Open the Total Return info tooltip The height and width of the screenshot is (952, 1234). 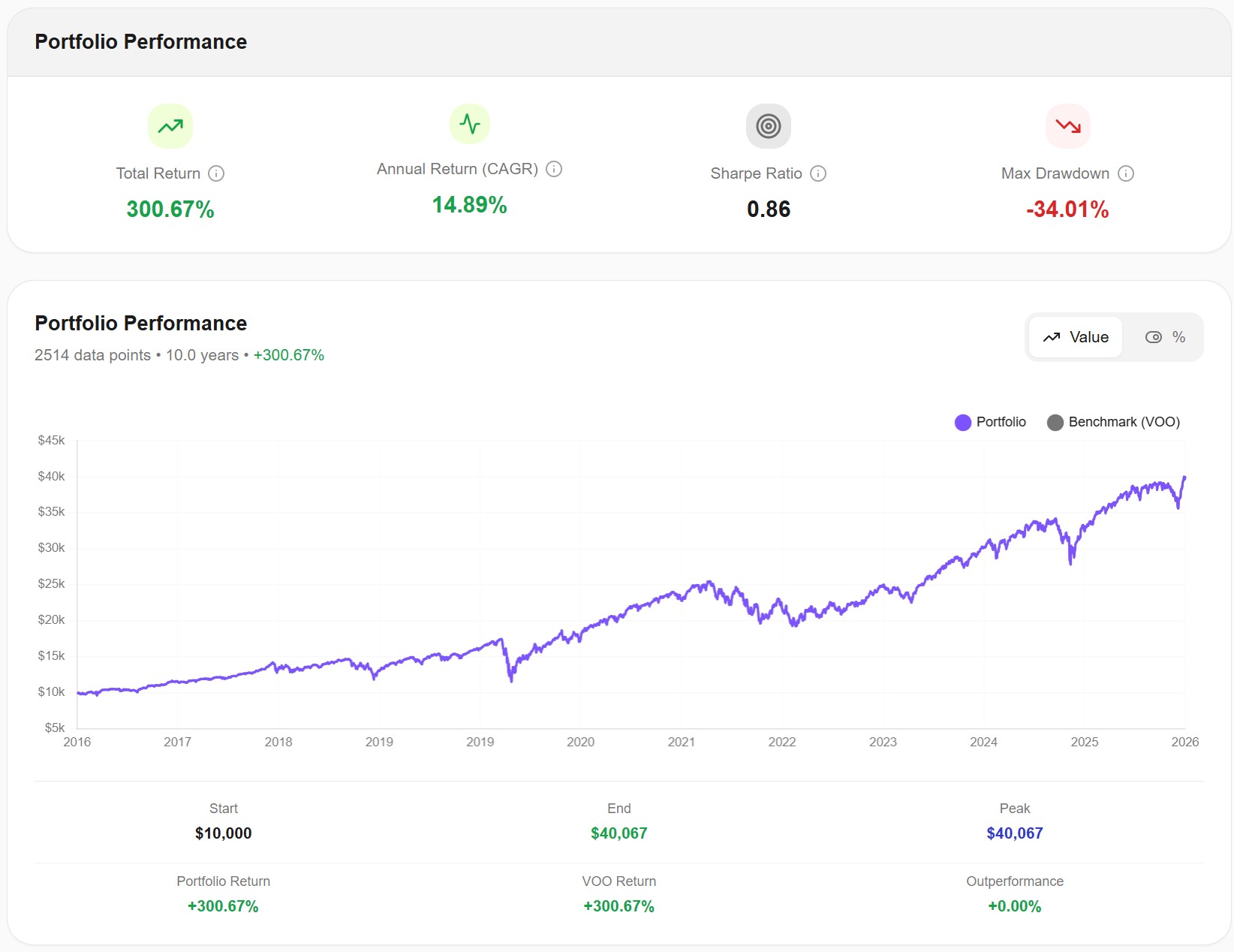coord(217,173)
